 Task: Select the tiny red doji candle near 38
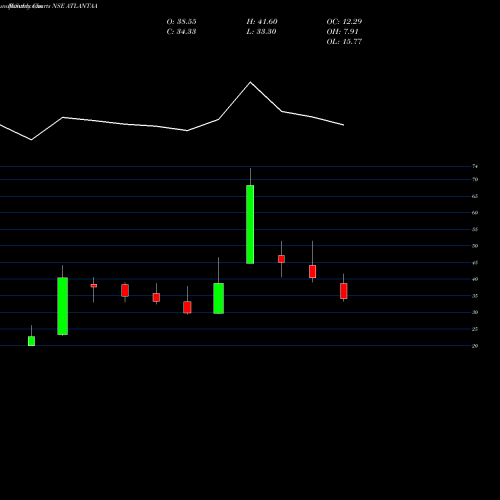(94, 285)
